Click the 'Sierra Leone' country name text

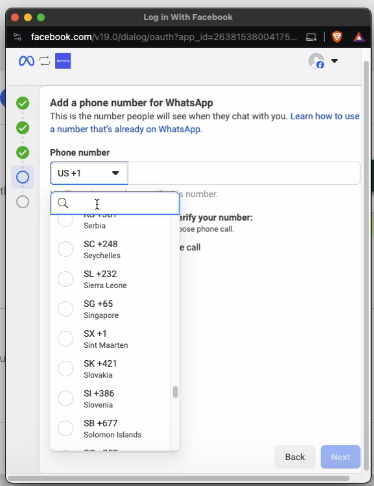[105, 285]
